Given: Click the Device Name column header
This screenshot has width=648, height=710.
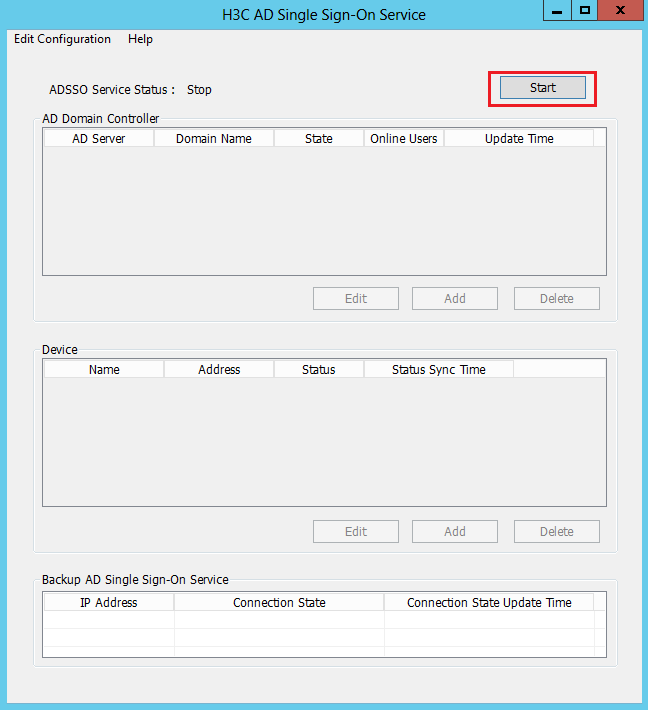Looking at the screenshot, I should coord(104,369).
